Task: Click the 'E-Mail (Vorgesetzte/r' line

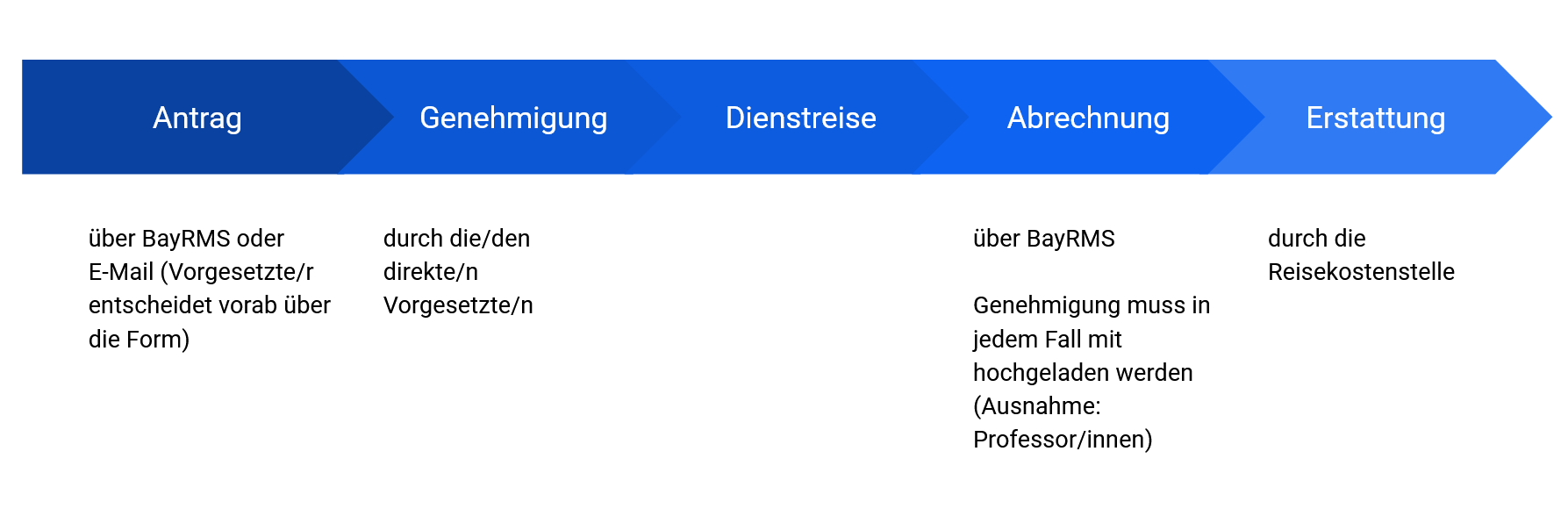Action: [x=201, y=272]
